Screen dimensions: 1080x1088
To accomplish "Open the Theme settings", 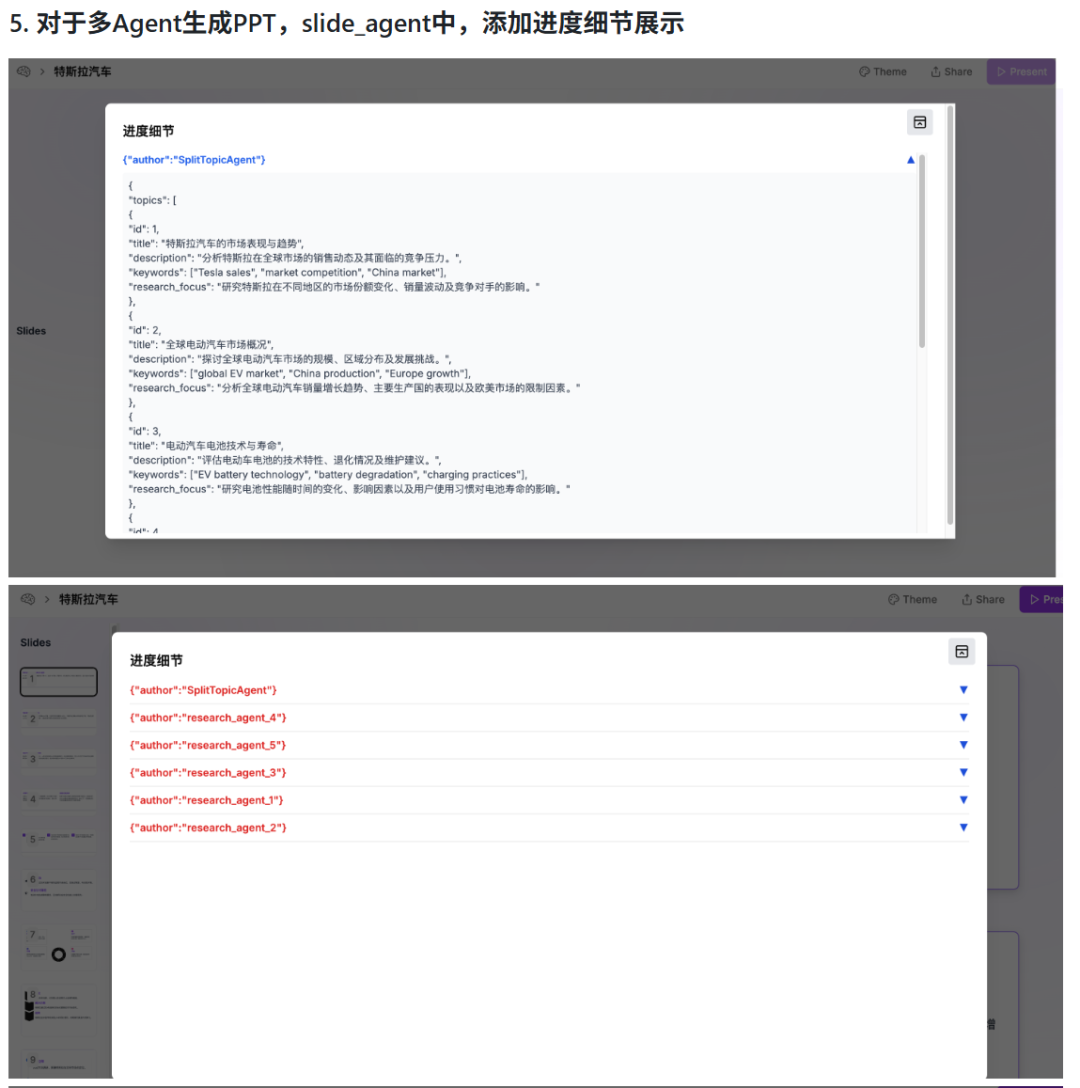I will 884,71.
